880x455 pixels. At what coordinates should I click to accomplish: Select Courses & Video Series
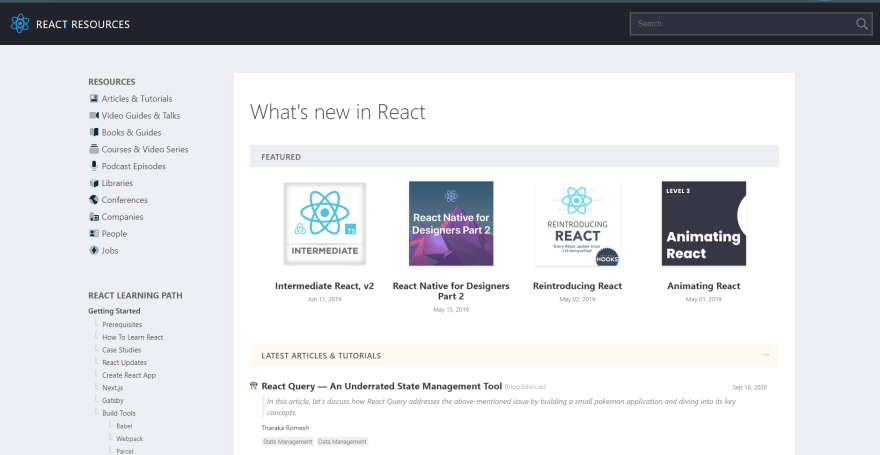tap(145, 149)
